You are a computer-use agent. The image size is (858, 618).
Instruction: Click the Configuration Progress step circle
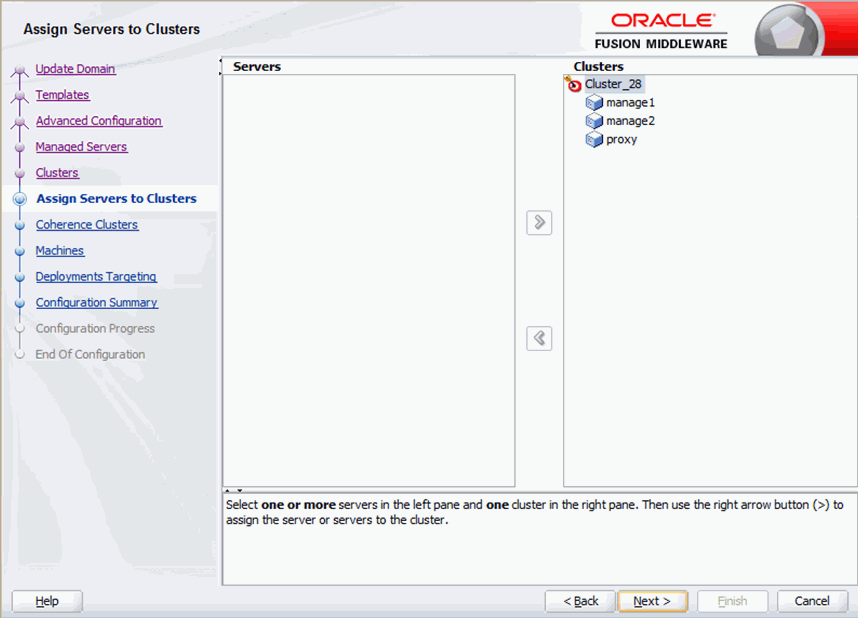pyautogui.click(x=21, y=328)
